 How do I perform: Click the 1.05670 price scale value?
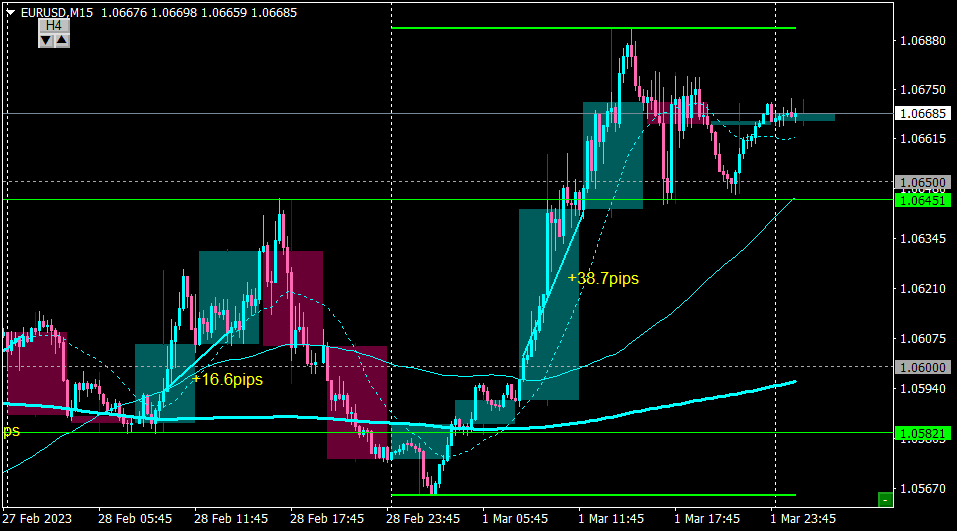[923, 489]
